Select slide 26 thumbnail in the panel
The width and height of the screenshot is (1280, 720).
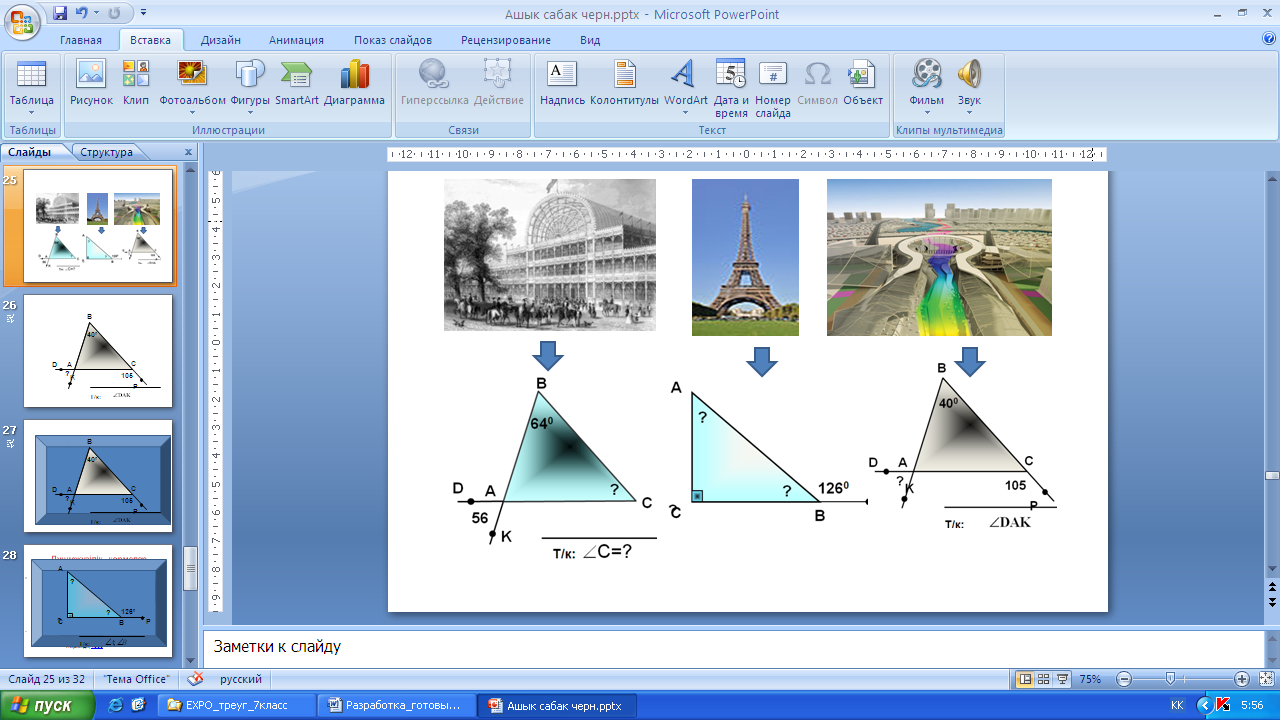(98, 351)
